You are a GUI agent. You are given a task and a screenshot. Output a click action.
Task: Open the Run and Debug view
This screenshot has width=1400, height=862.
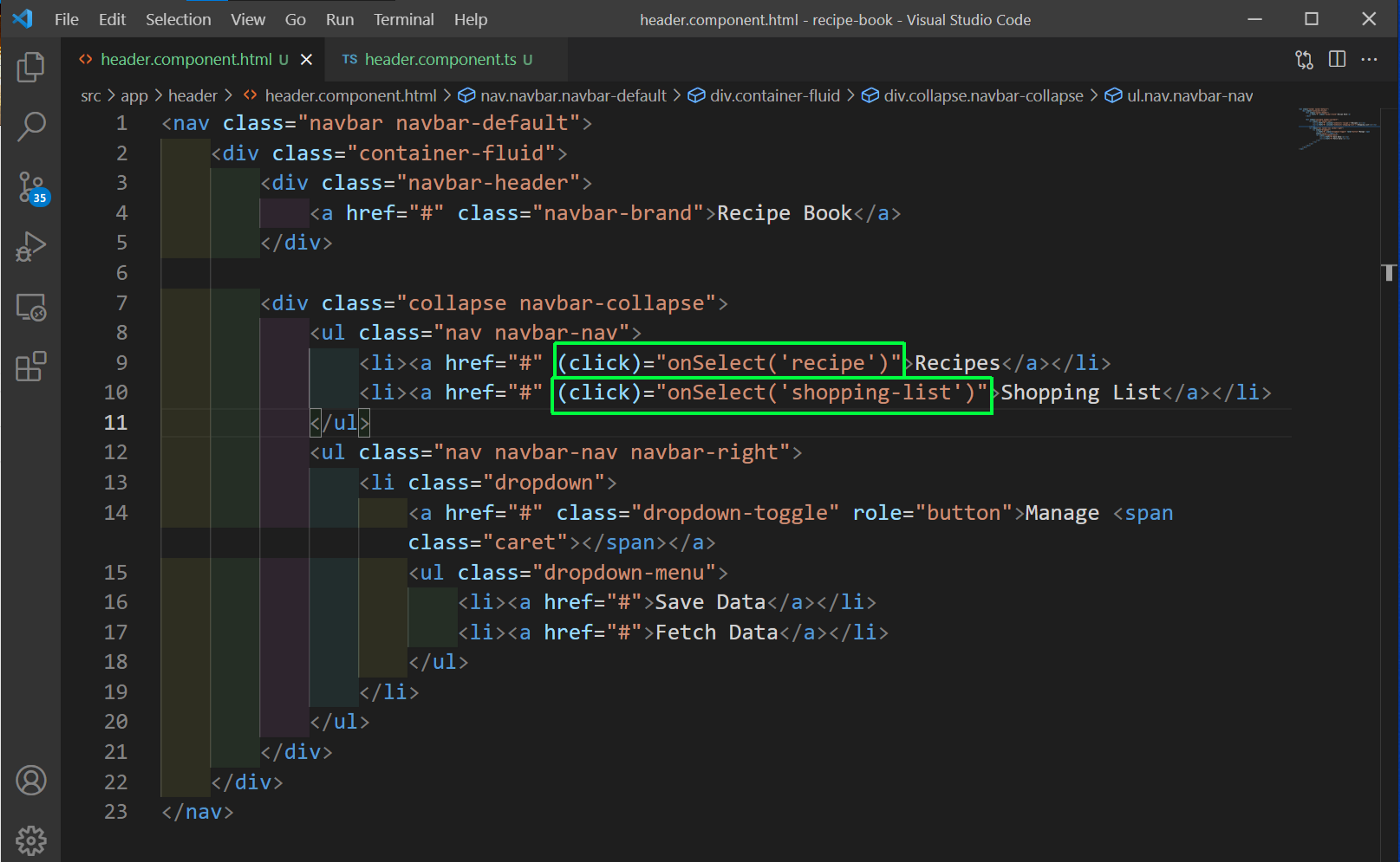point(31,246)
